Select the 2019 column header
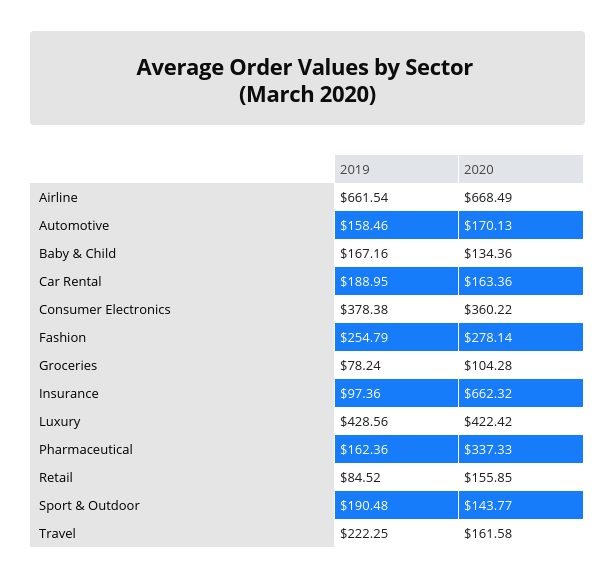The image size is (615, 563). [355, 170]
